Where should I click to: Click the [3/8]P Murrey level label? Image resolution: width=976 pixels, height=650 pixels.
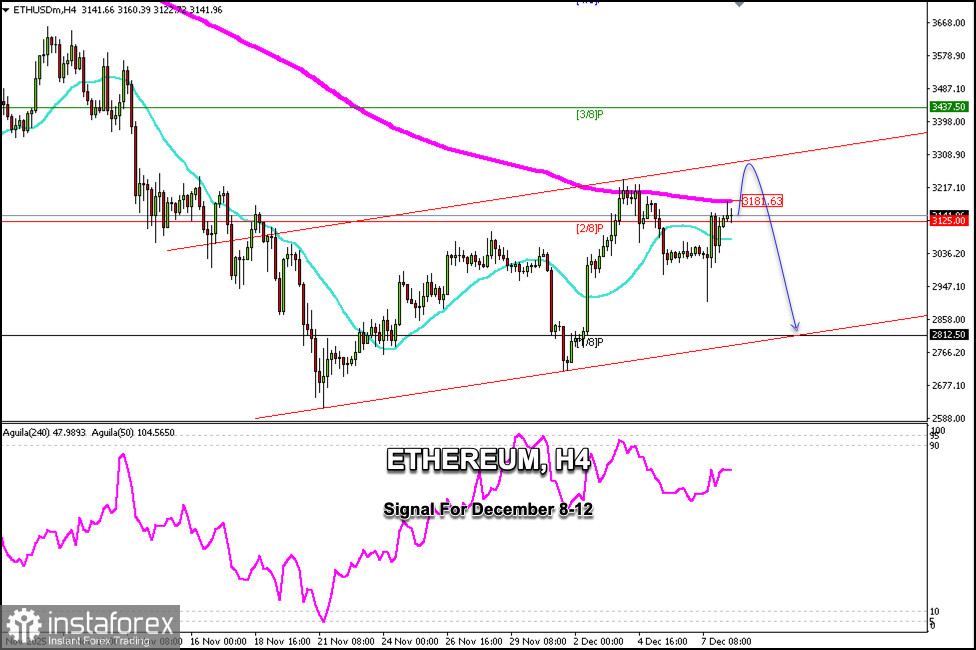click(x=589, y=115)
